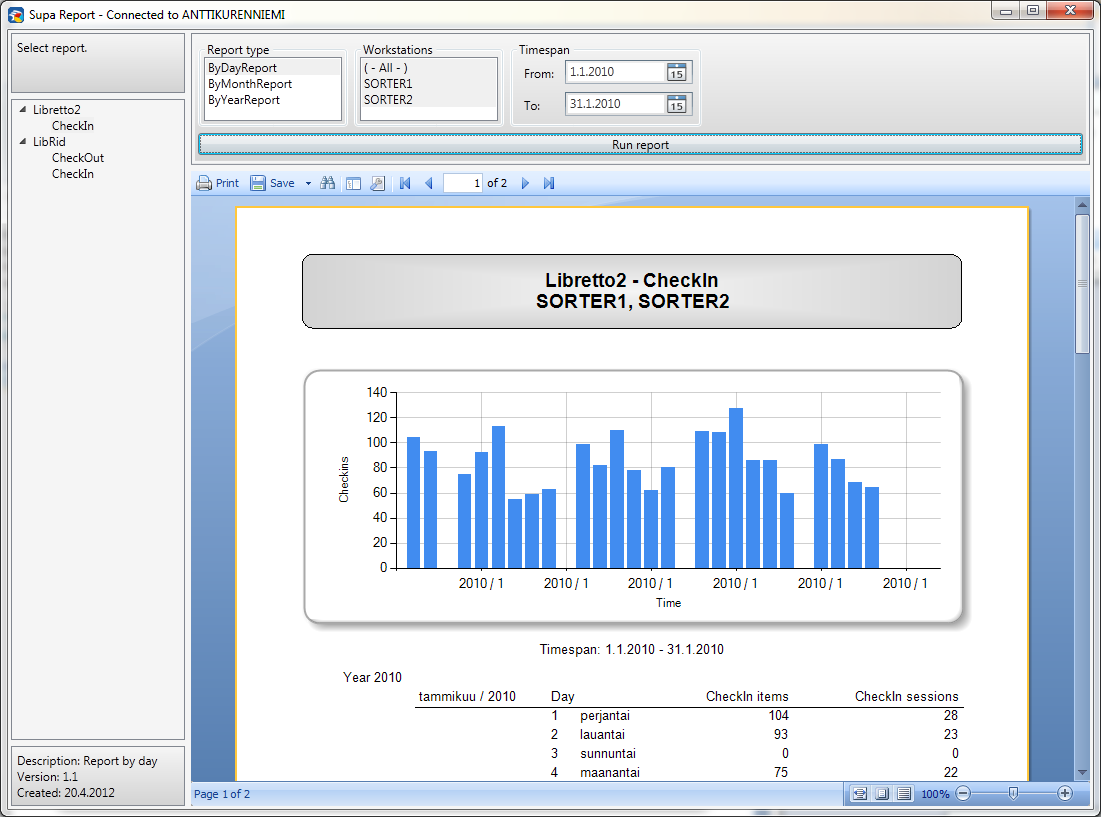Screen dimensions: 1101x817
Task: Open the Save format dropdown arrow
Action: (x=308, y=183)
